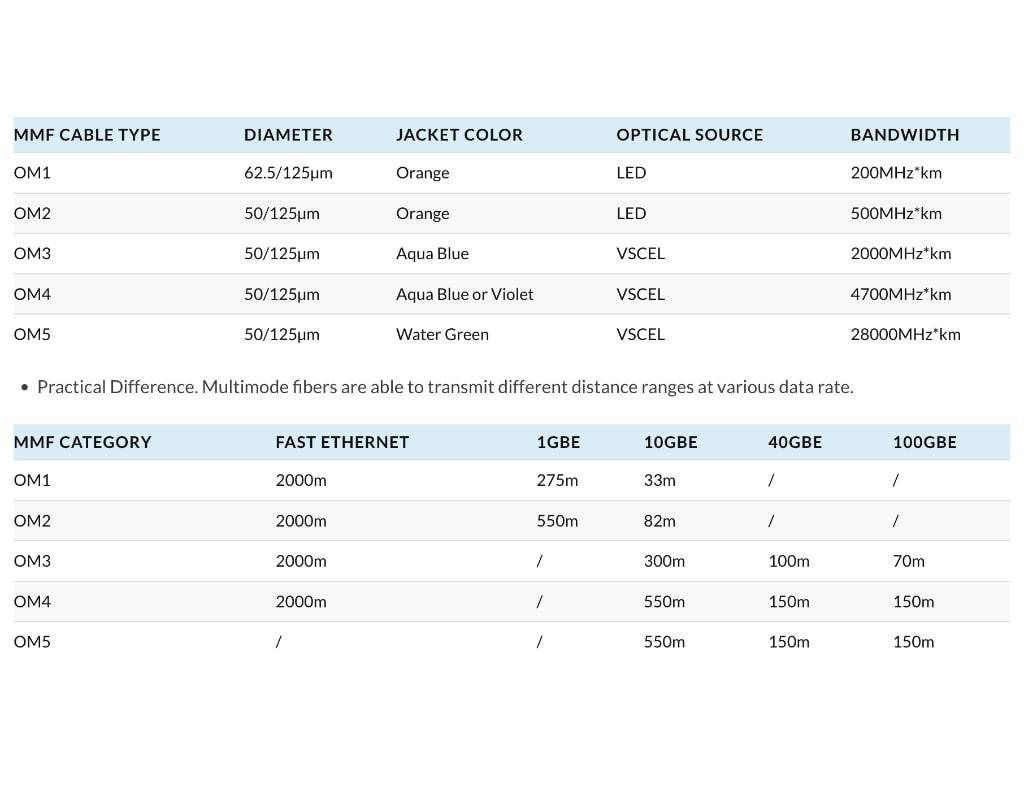Select the 70m 100GBE distance

[x=908, y=562]
